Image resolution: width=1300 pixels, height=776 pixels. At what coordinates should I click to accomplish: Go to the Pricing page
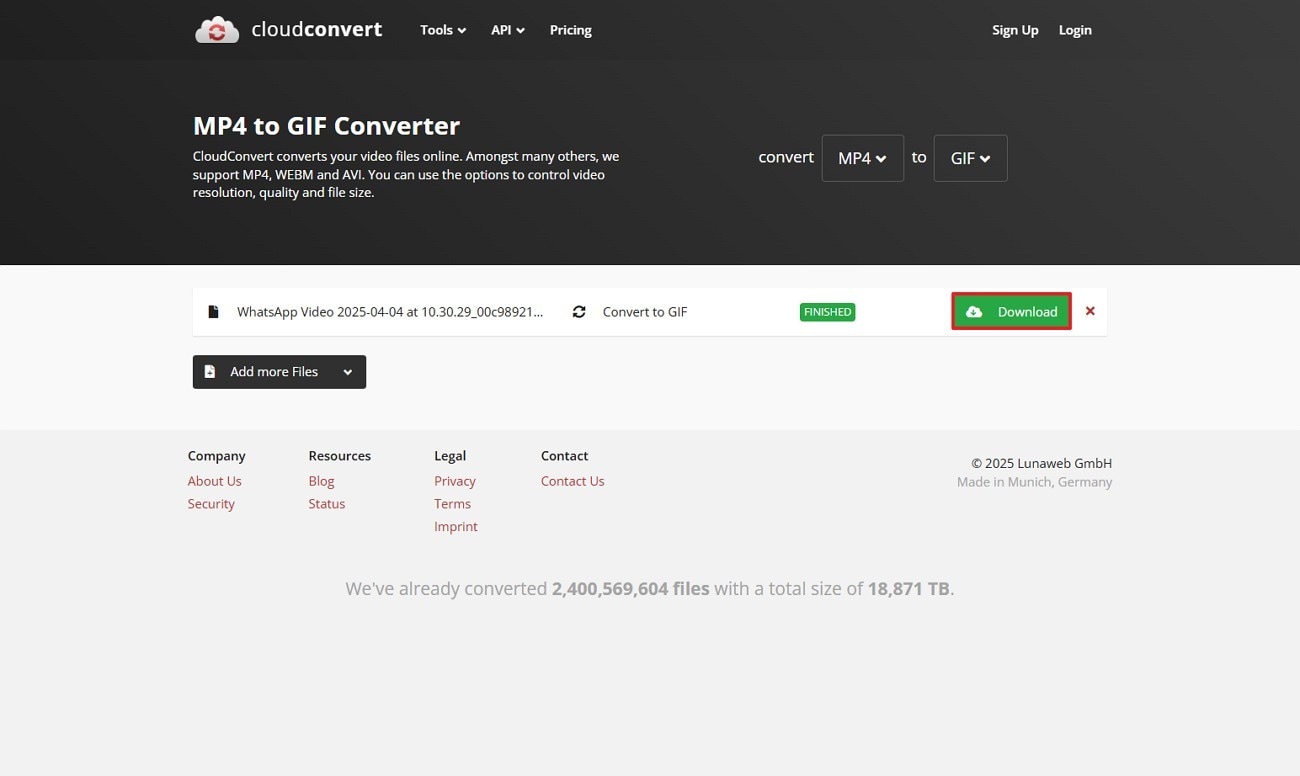pos(571,30)
